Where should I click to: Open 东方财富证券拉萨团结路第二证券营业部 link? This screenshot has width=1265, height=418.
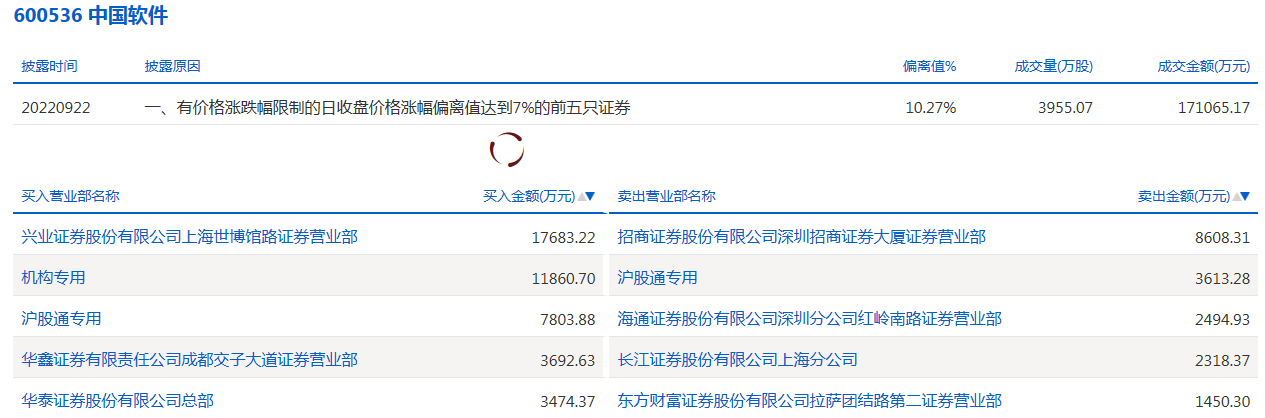click(x=809, y=401)
